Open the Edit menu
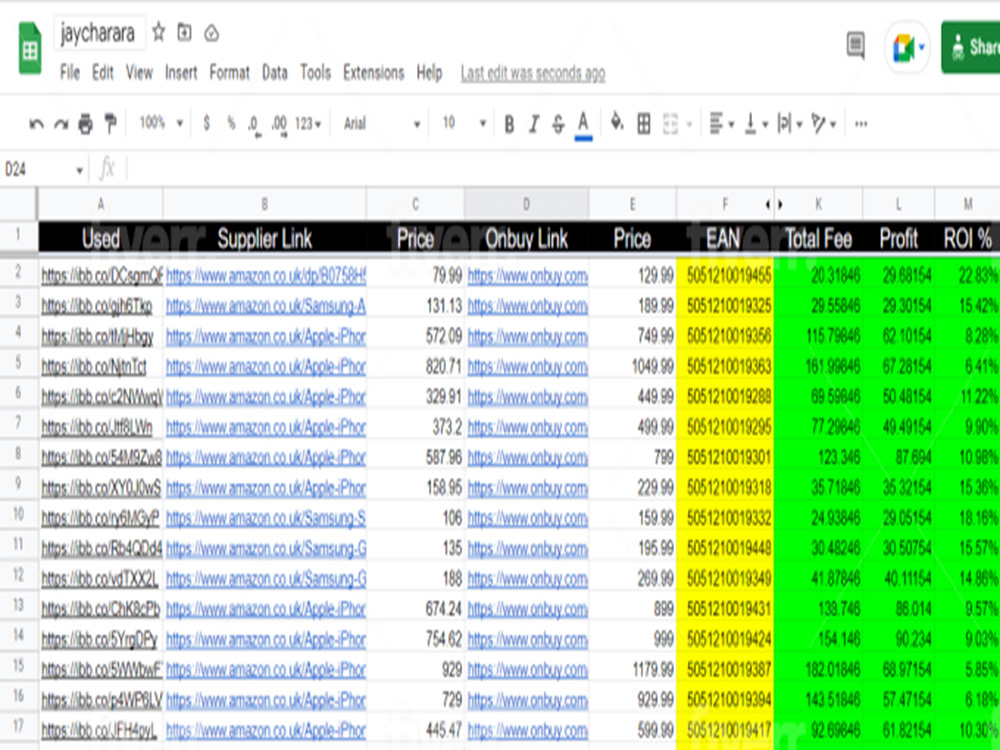Viewport: 1000px width, 750px height. (103, 73)
